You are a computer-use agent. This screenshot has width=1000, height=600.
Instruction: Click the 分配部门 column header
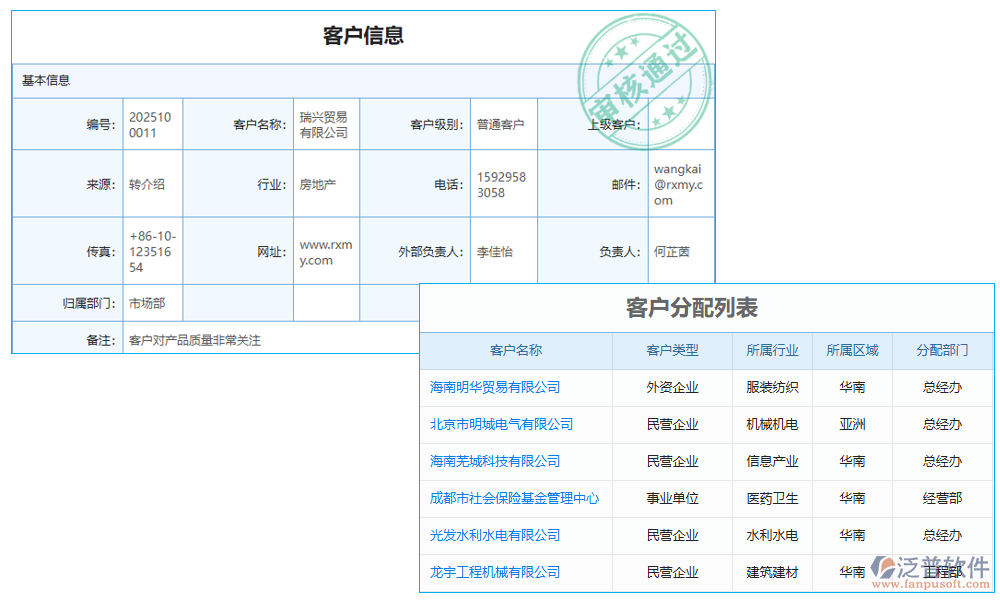[x=940, y=351]
